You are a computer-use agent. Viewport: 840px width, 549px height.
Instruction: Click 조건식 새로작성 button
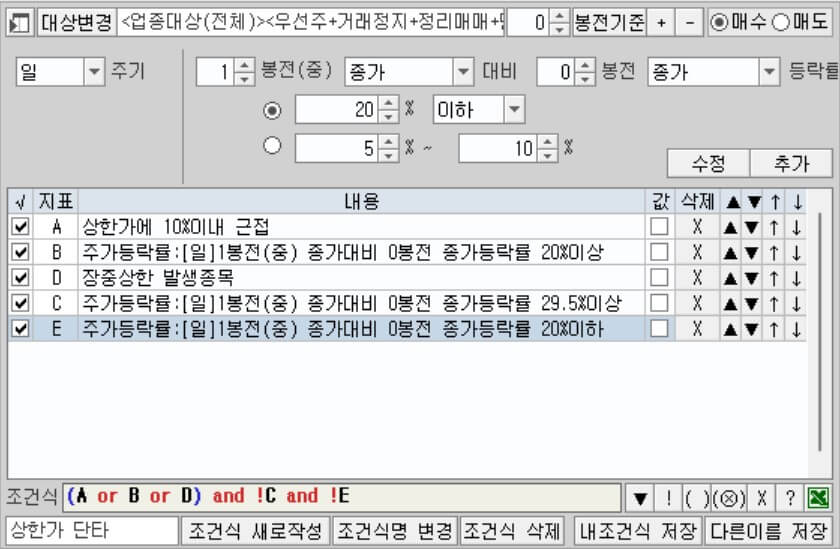(255, 531)
